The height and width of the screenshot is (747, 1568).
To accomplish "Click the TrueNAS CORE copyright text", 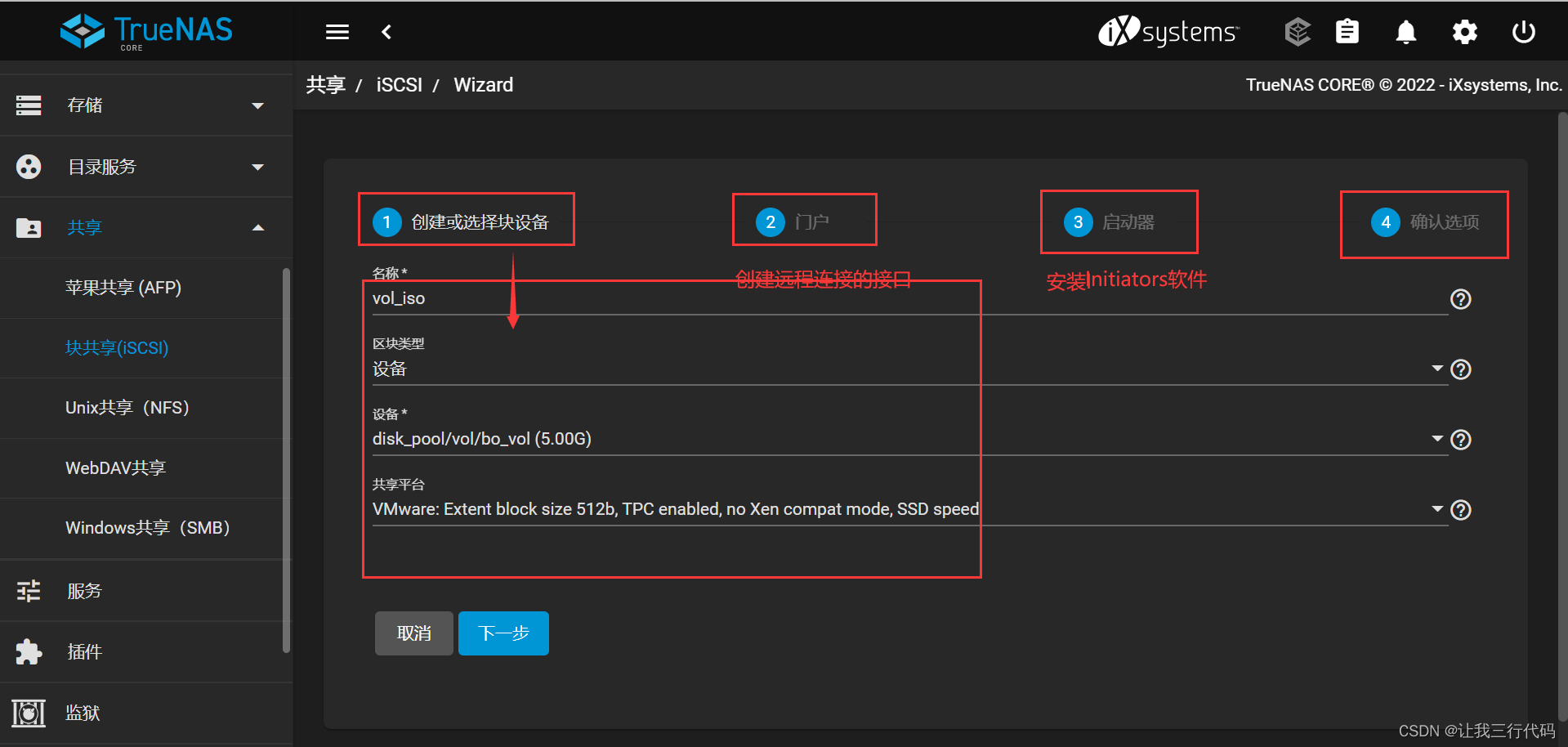I will tap(1404, 85).
